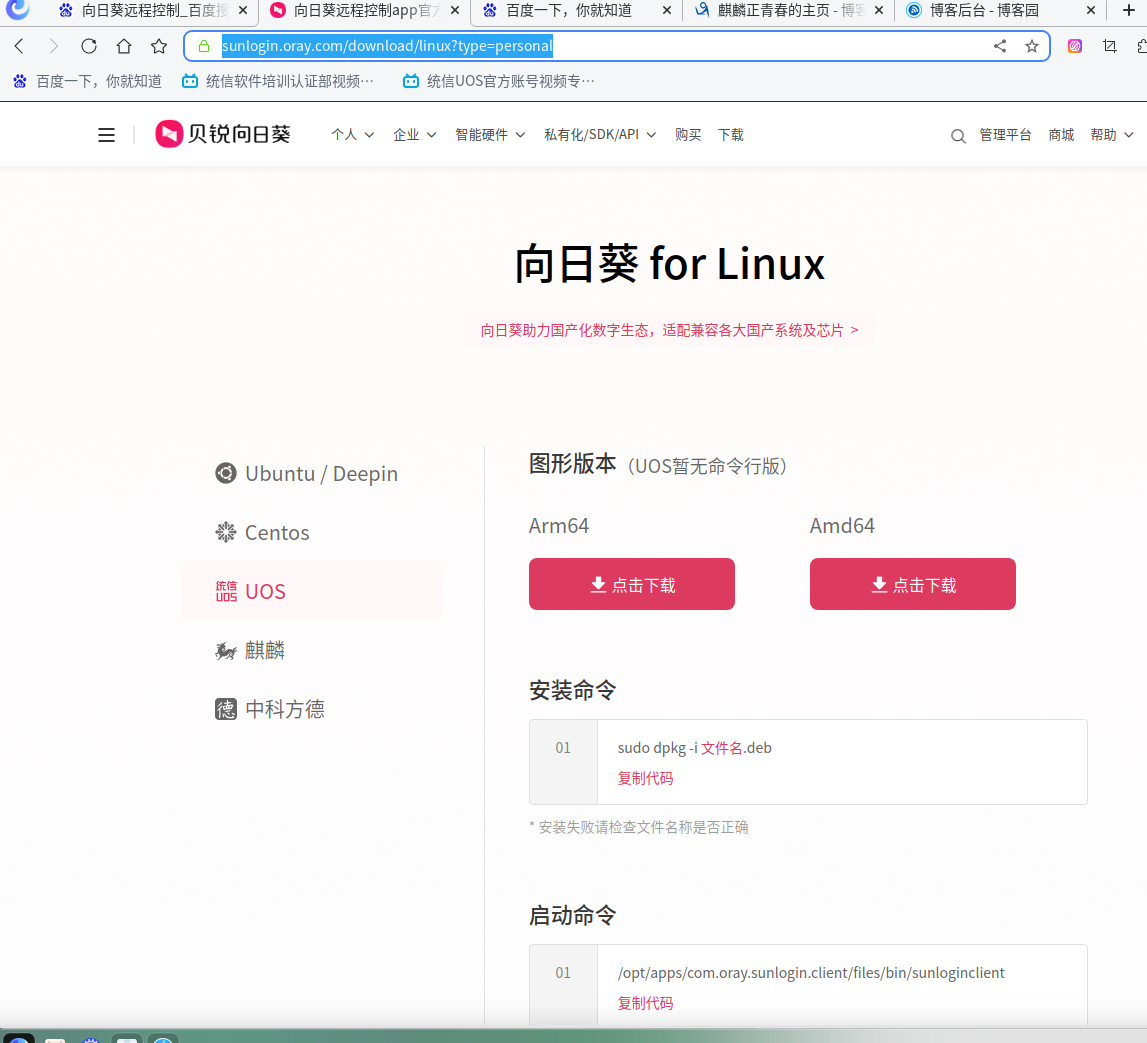
Task: Copy the sudo dpkg install command via 复制代码
Action: pos(645,778)
